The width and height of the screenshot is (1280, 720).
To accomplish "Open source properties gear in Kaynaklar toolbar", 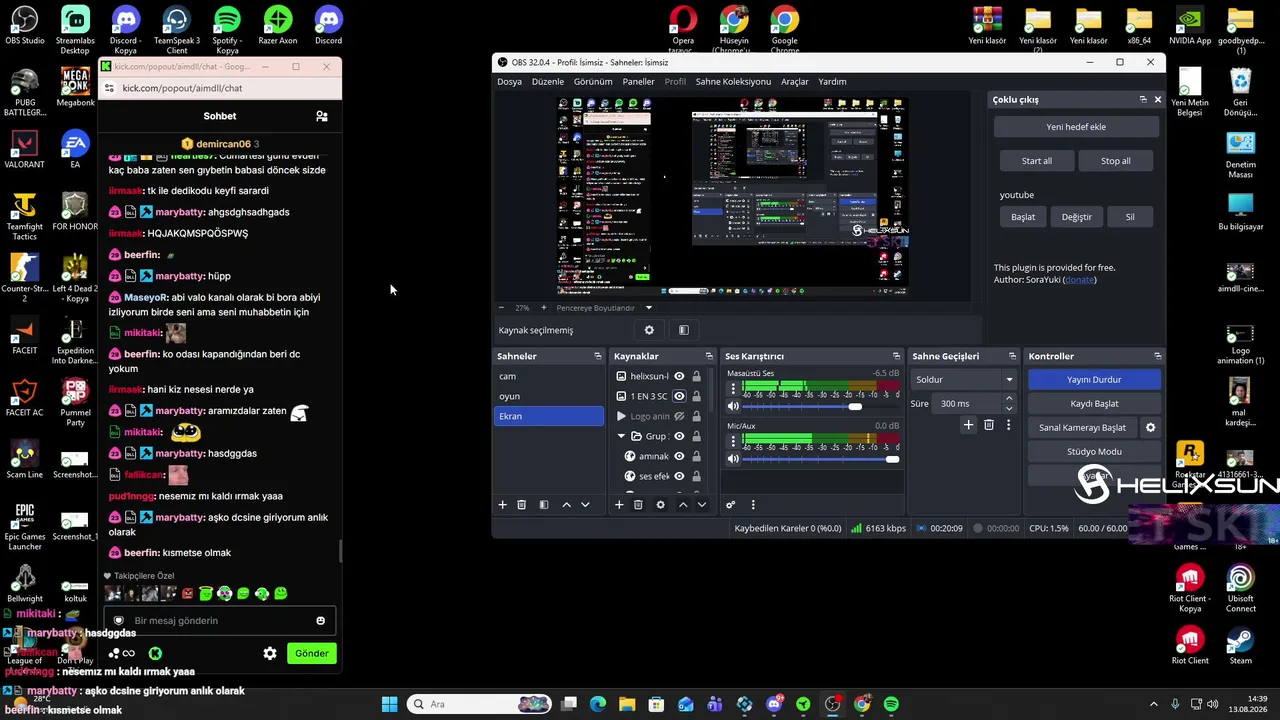I will [x=660, y=505].
